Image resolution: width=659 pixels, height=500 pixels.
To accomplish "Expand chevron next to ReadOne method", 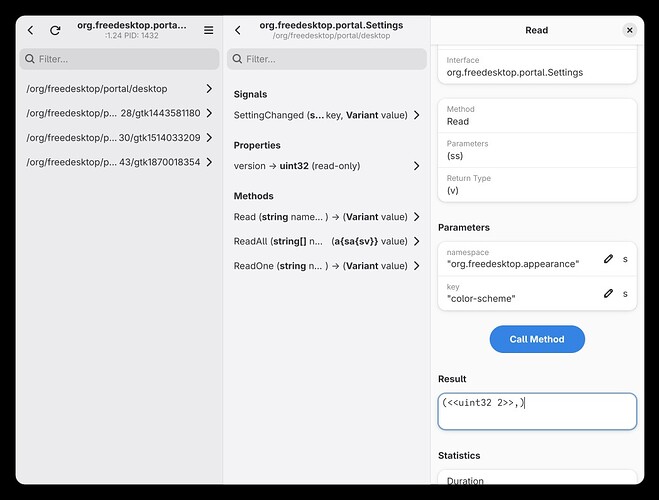I will (x=416, y=266).
